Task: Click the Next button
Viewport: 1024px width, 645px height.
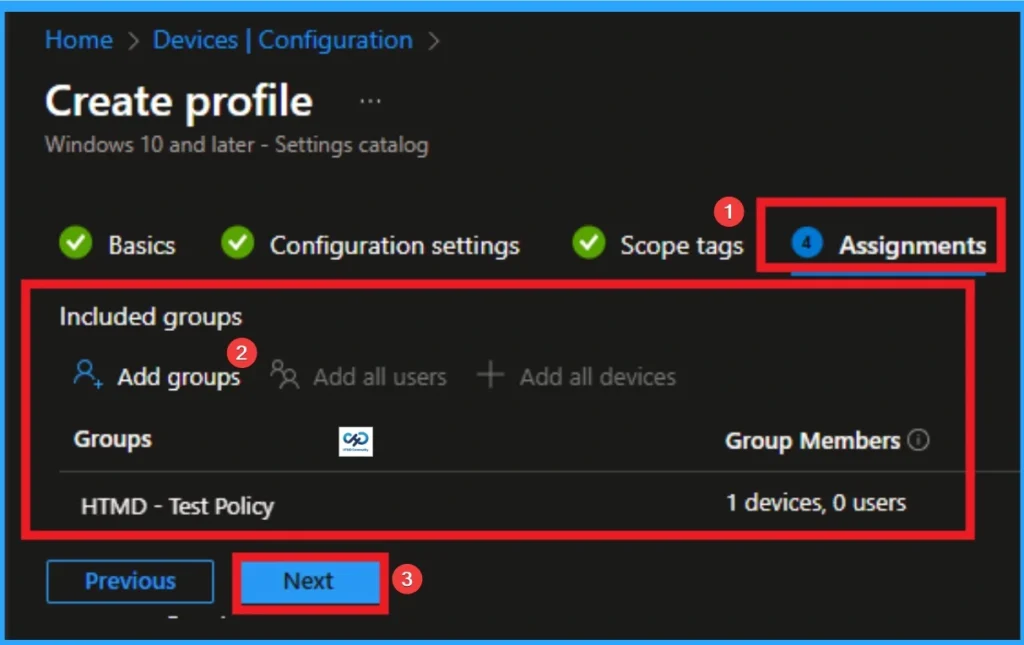Action: click(308, 580)
